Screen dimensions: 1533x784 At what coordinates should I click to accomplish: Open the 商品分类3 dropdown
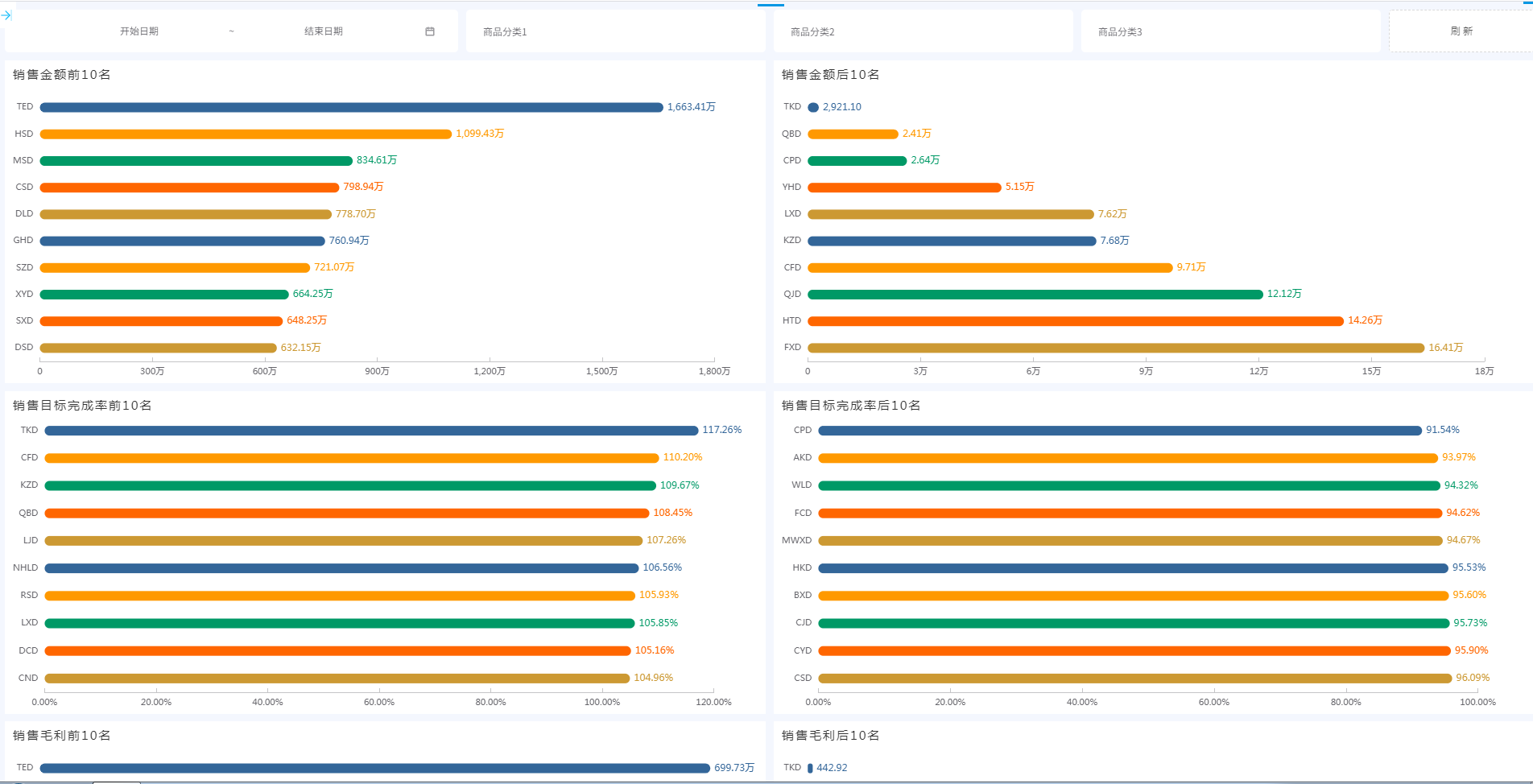(x=1230, y=32)
